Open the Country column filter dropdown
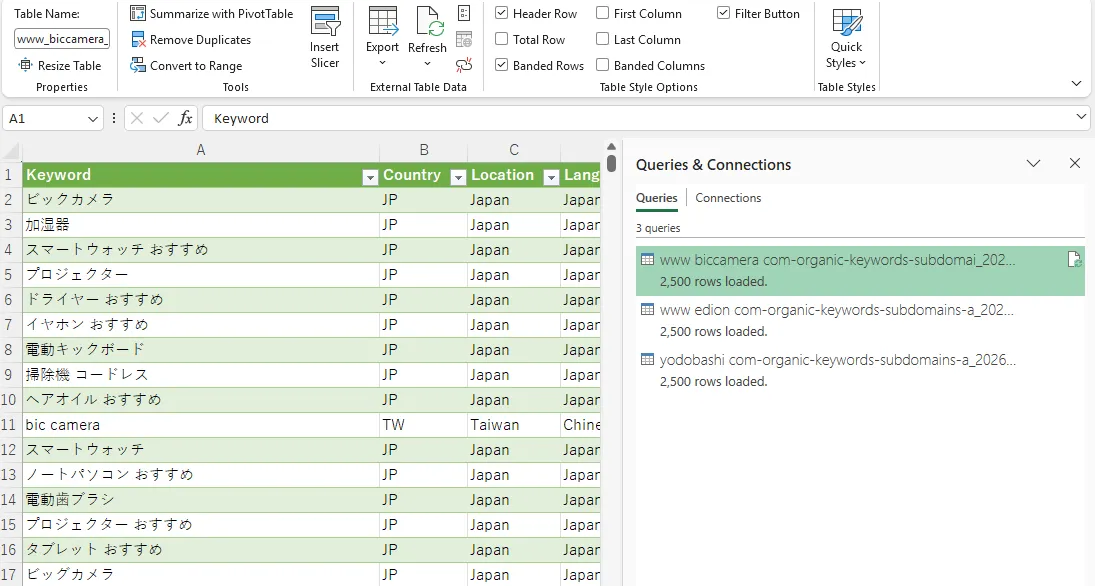 pyautogui.click(x=458, y=177)
